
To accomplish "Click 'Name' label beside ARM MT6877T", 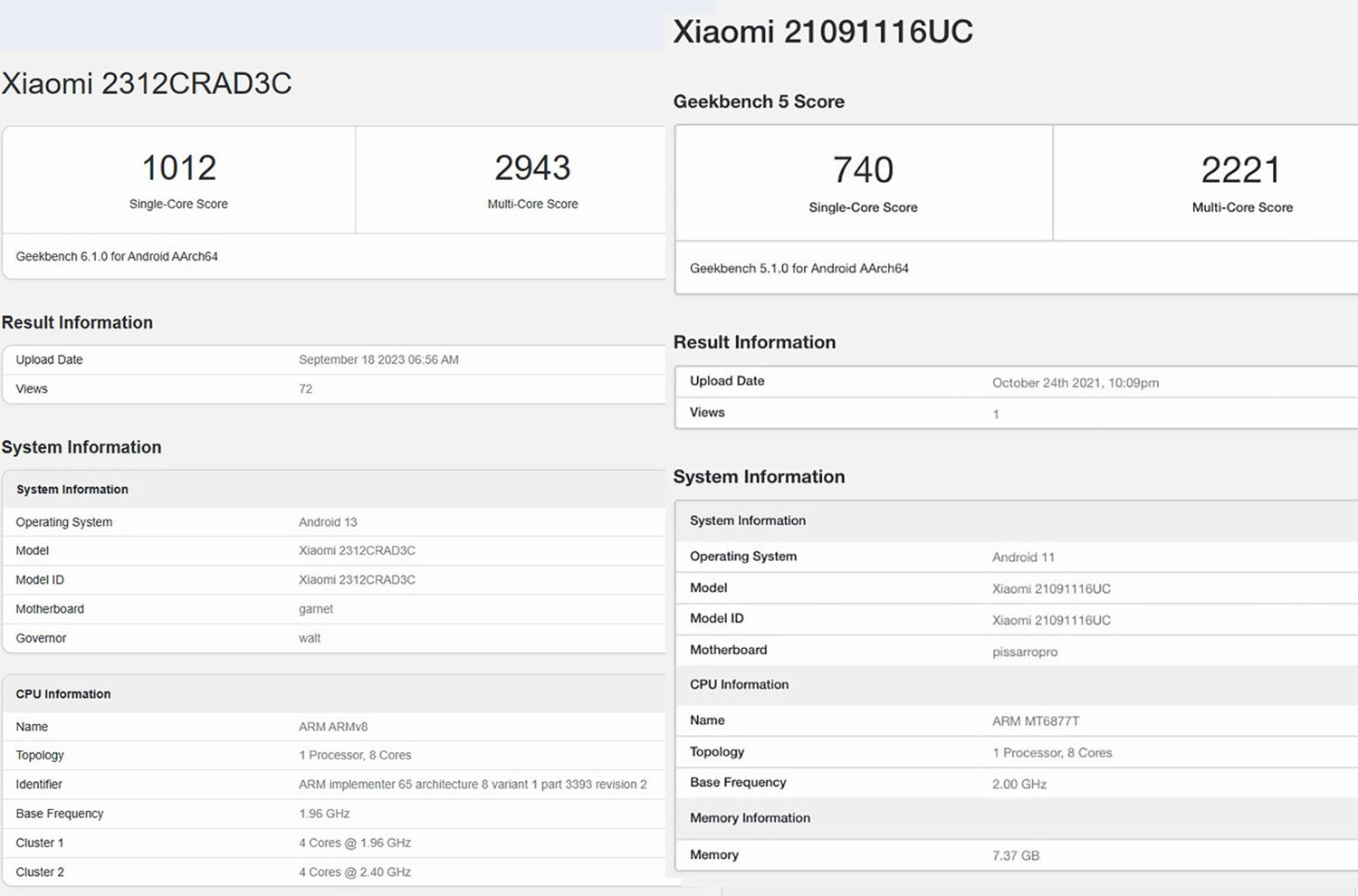I will [x=707, y=720].
